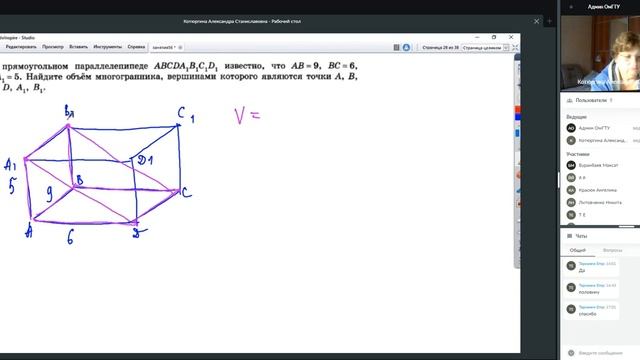
Task: Switch to the Вопросы chat tab
Action: click(x=612, y=250)
